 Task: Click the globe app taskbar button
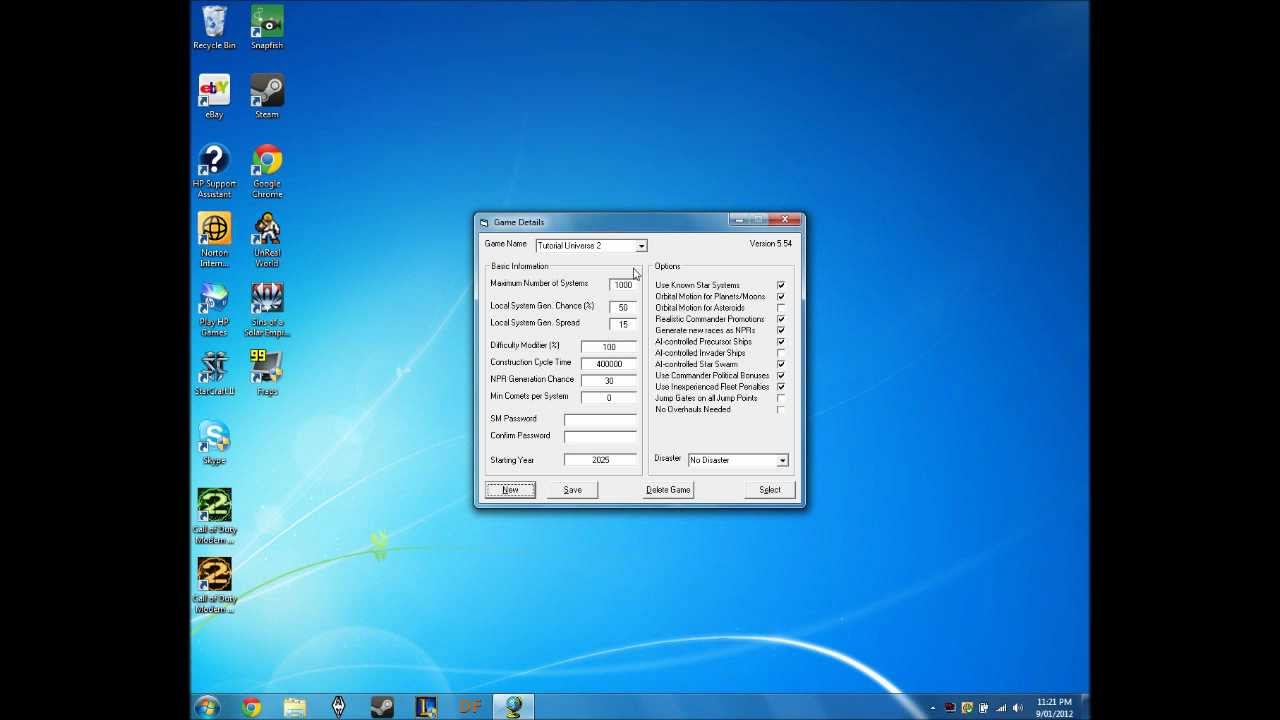coord(514,707)
